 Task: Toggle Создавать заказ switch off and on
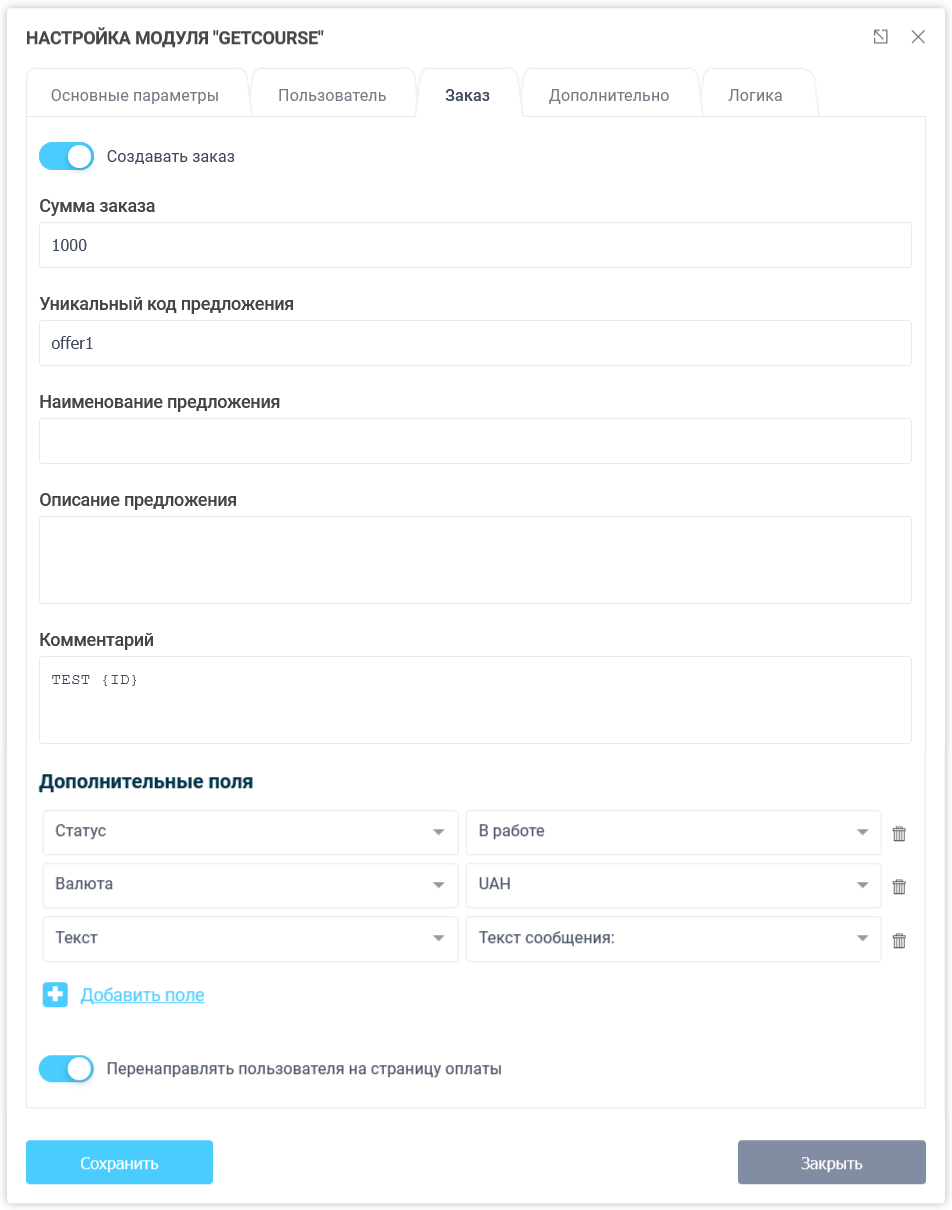[66, 156]
